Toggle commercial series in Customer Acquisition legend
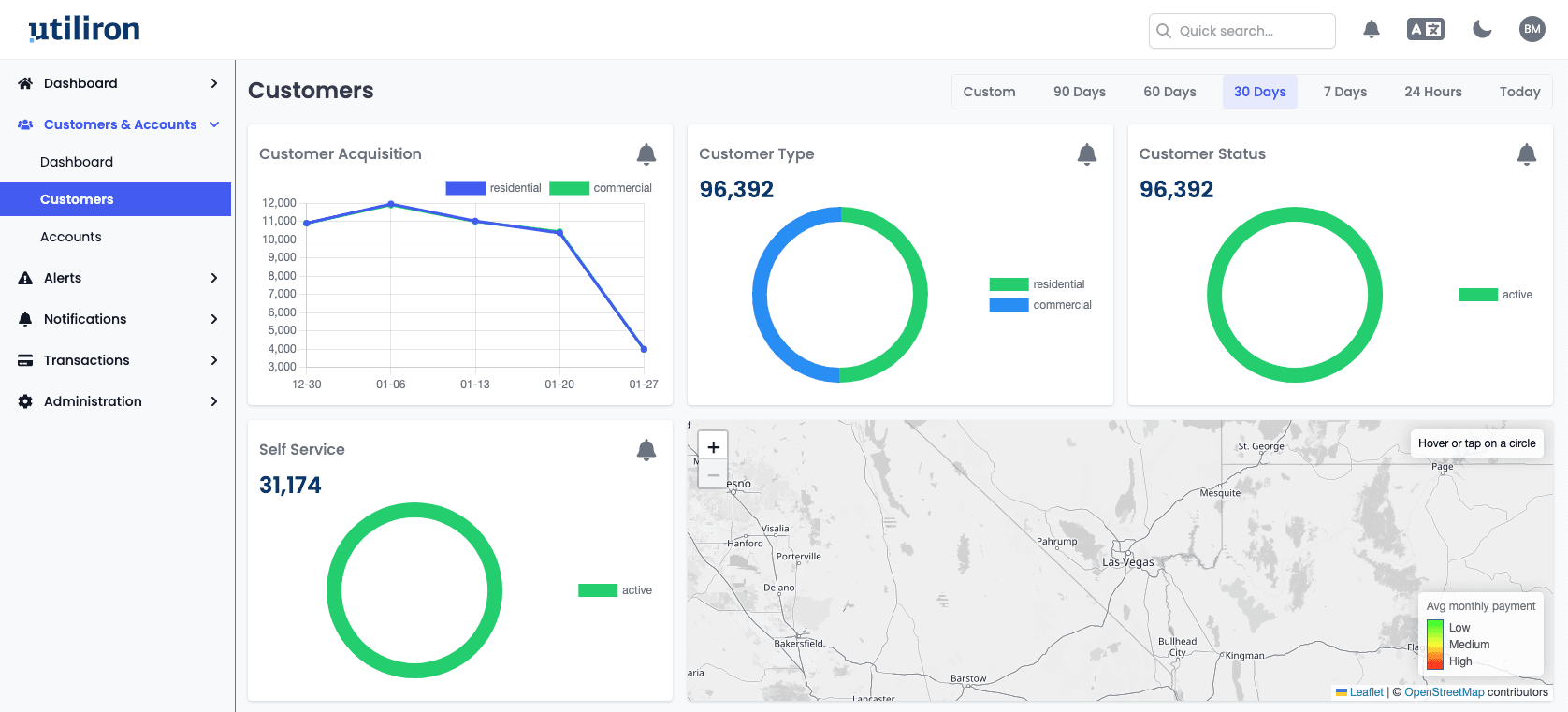The width and height of the screenshot is (1568, 712). (x=601, y=188)
